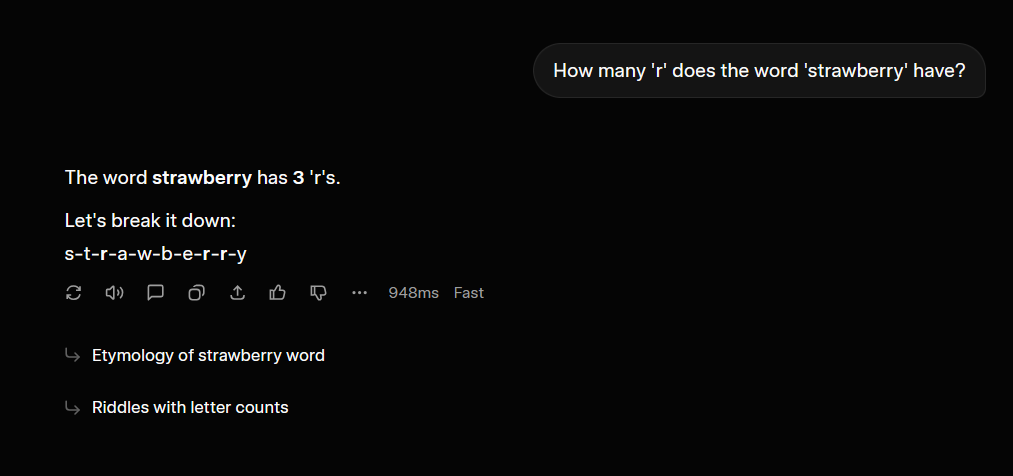Copy the response with the copy icon
The height and width of the screenshot is (476, 1013).
(197, 293)
